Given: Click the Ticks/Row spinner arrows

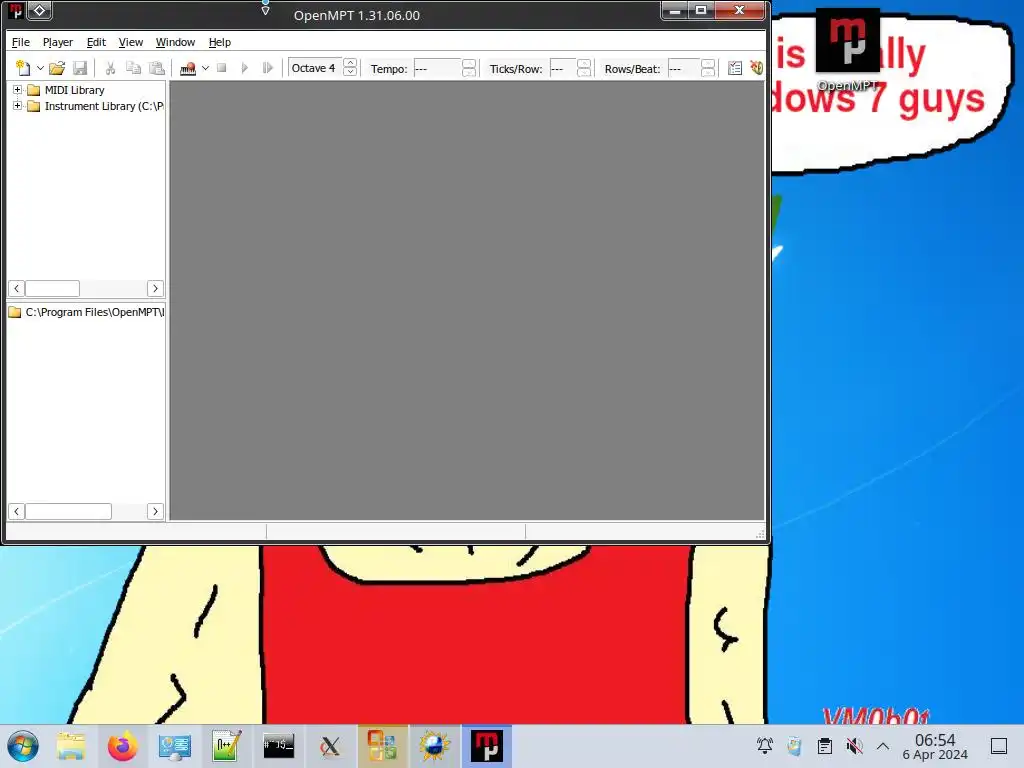Looking at the screenshot, I should tap(584, 69).
